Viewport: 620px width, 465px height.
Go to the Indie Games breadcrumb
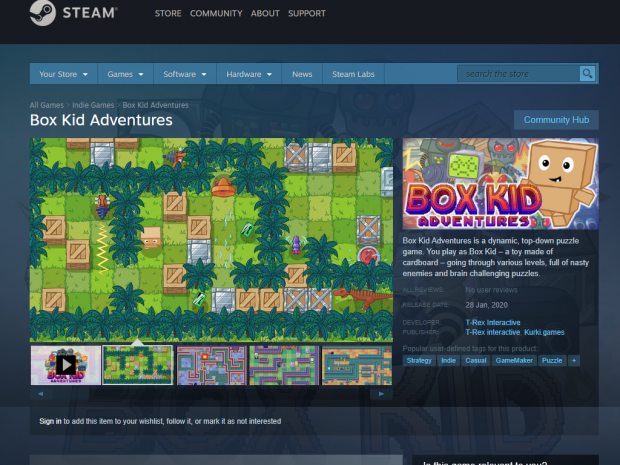pos(93,105)
